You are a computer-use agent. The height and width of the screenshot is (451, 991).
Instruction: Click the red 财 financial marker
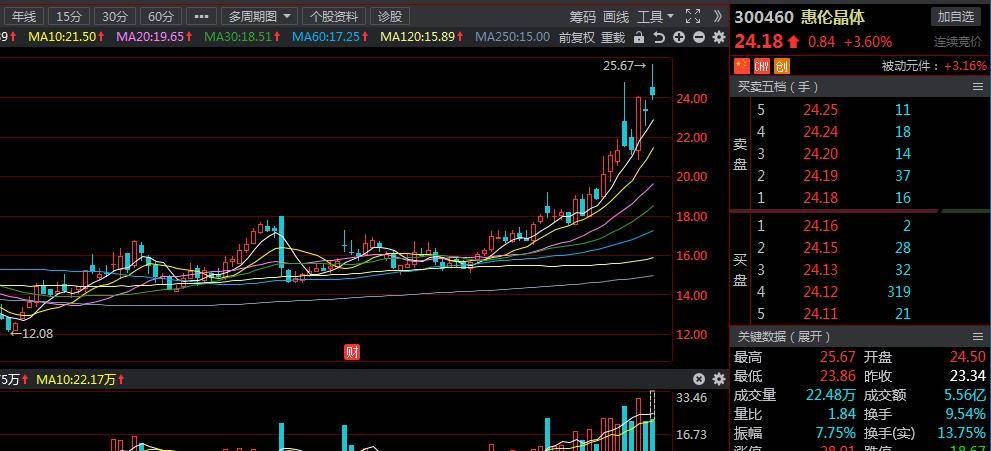point(351,351)
